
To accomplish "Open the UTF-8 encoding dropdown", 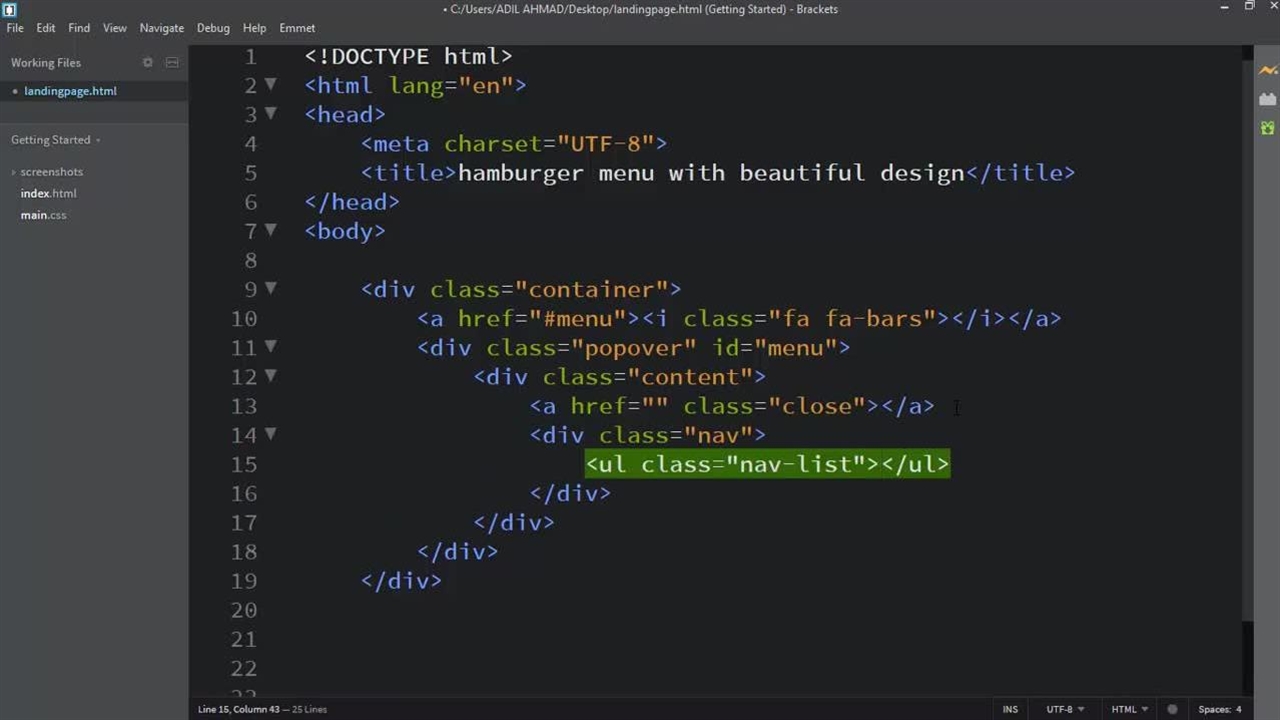I will 1064,709.
